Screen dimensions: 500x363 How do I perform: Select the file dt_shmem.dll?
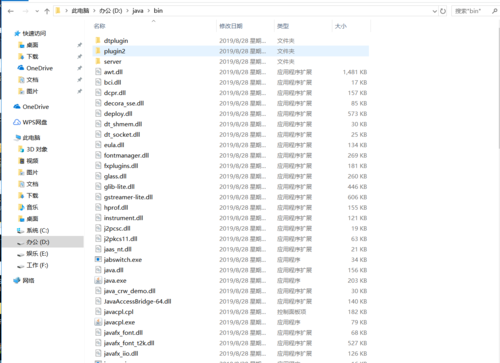pos(123,124)
